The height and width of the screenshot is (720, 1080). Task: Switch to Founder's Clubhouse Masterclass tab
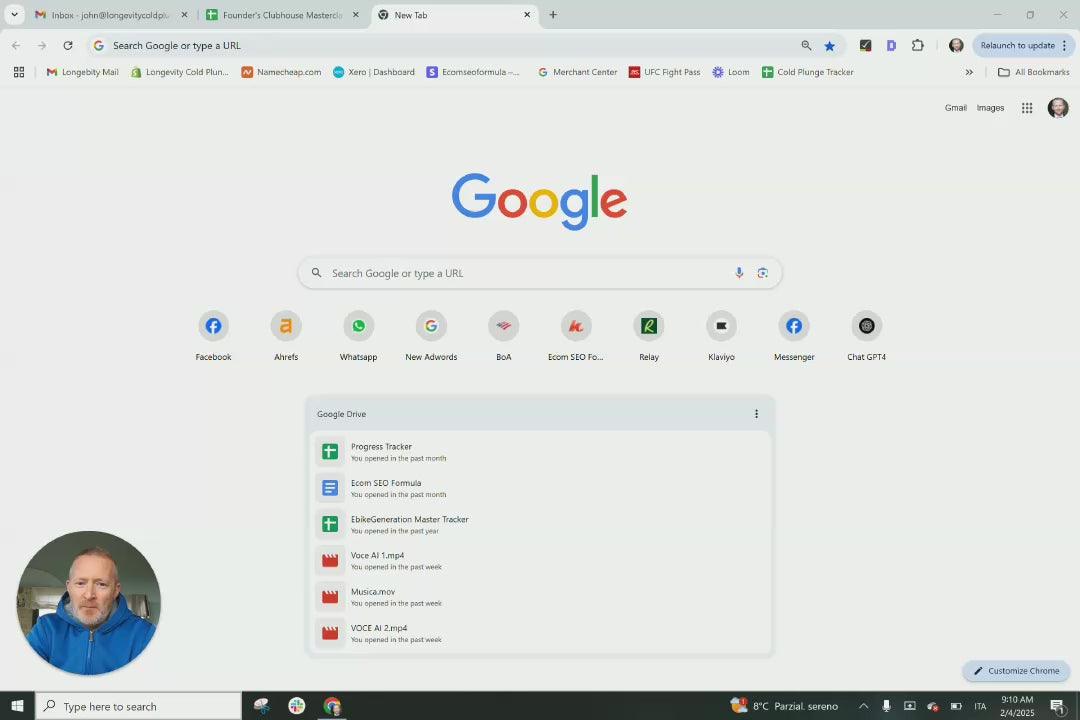[x=282, y=15]
